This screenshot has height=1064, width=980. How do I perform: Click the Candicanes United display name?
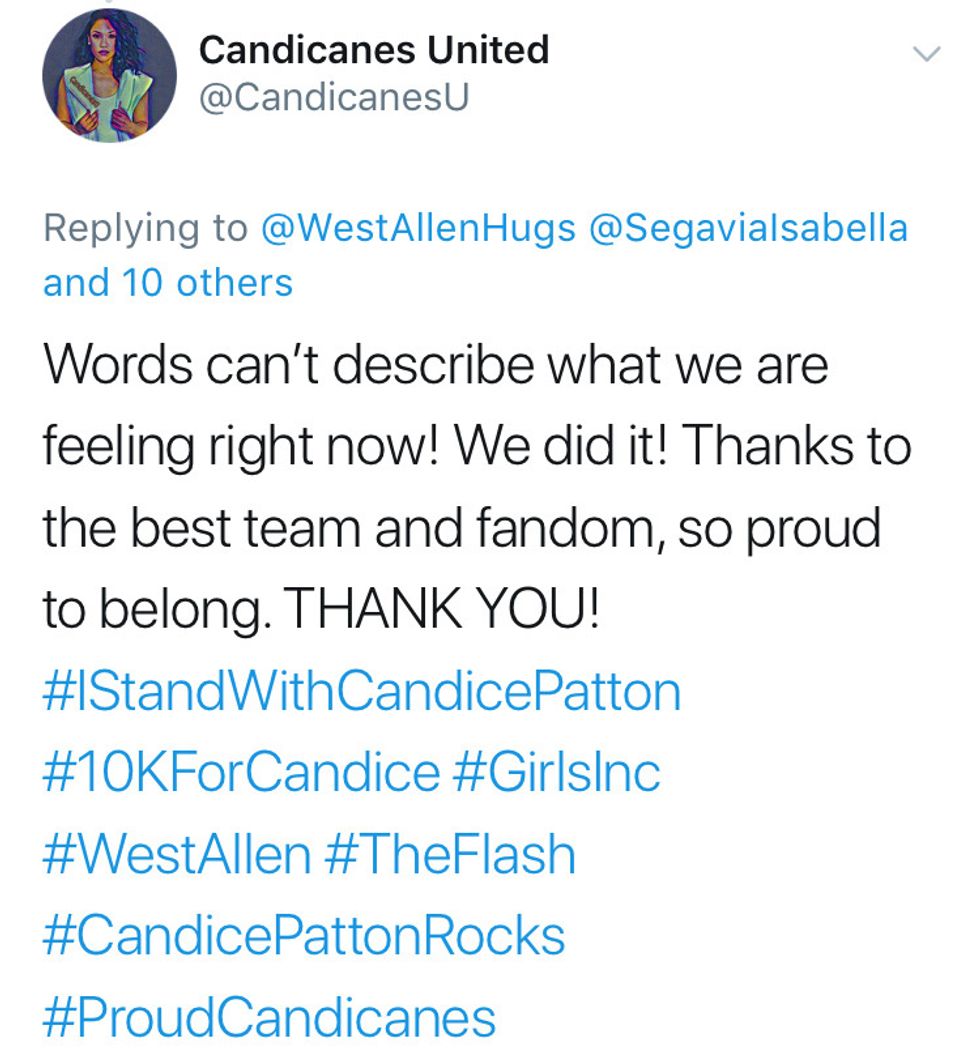374,50
